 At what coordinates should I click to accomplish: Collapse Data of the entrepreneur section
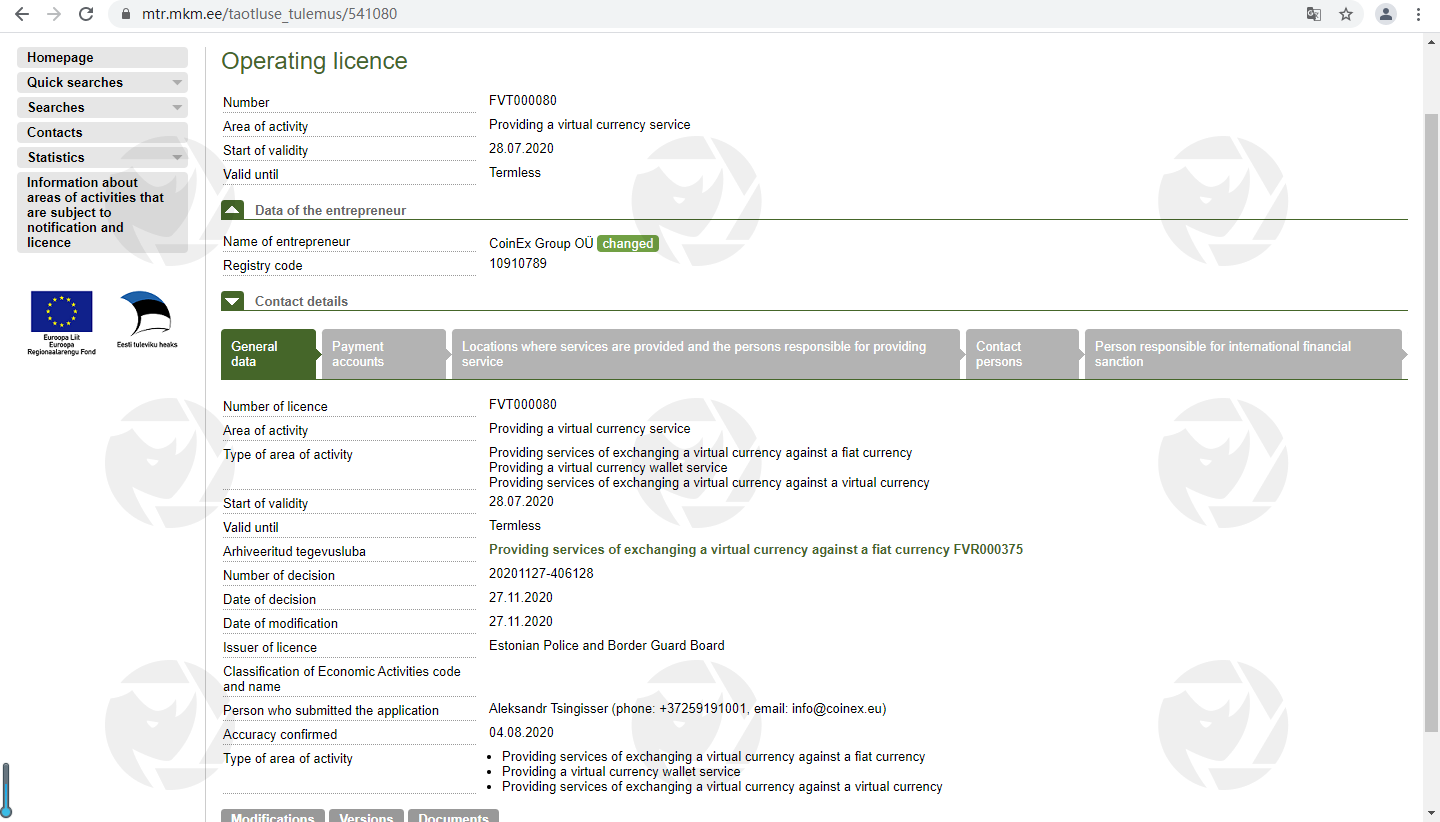232,210
